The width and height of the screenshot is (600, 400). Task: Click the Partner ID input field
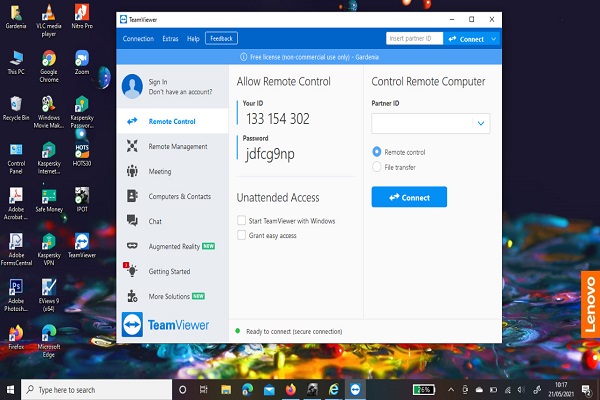pyautogui.click(x=422, y=123)
